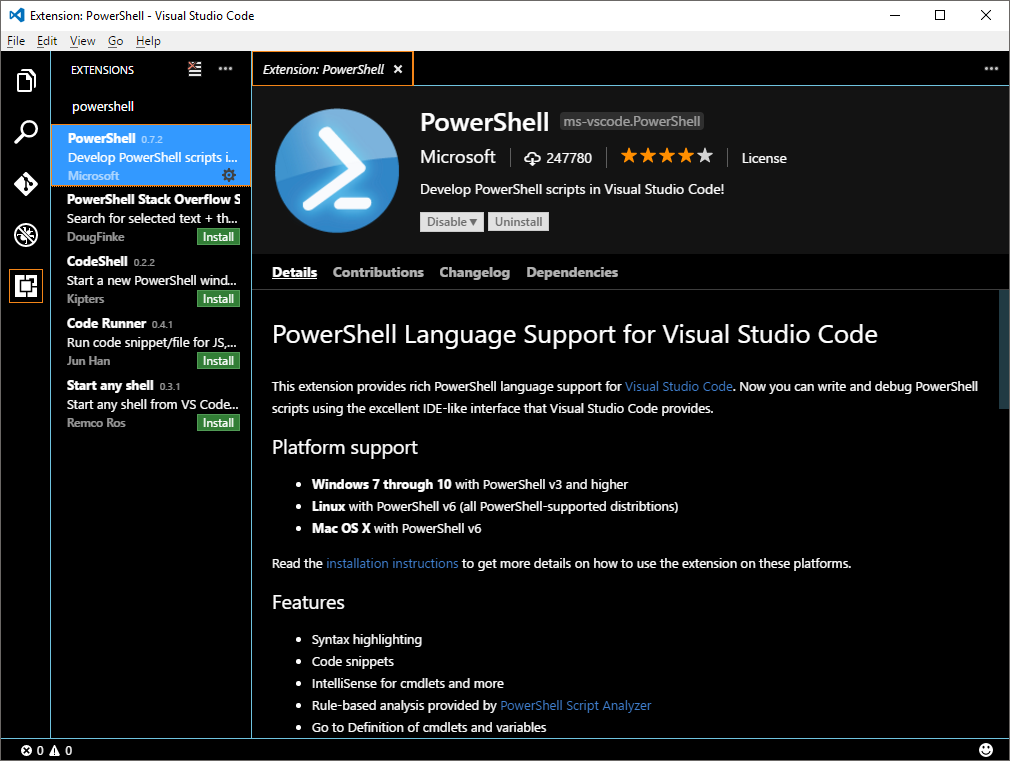Click the 'Mac OS X with PowerShell v6' item

tap(396, 528)
